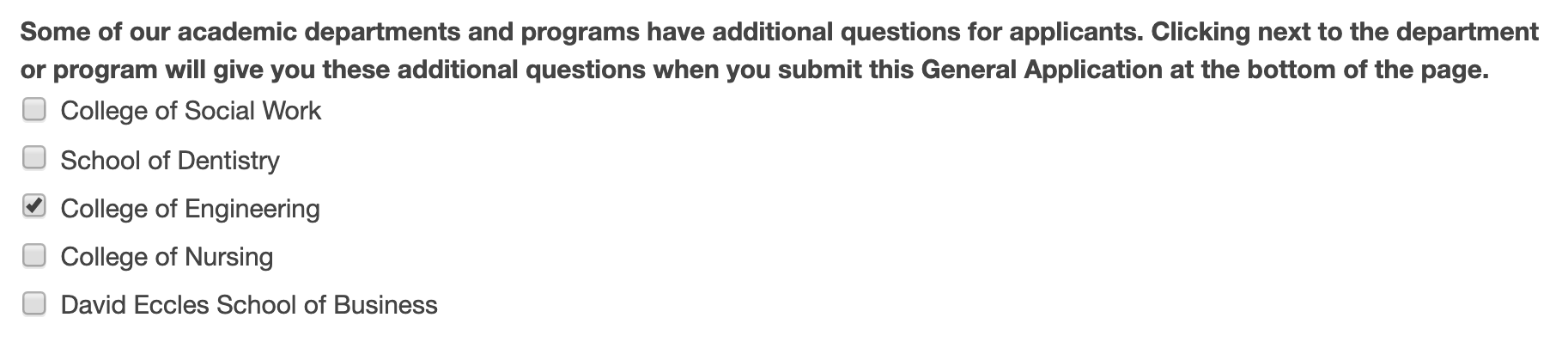Screen dimensions: 1568x342
Task: Click the word Dentistry in the list
Action: click(228, 160)
